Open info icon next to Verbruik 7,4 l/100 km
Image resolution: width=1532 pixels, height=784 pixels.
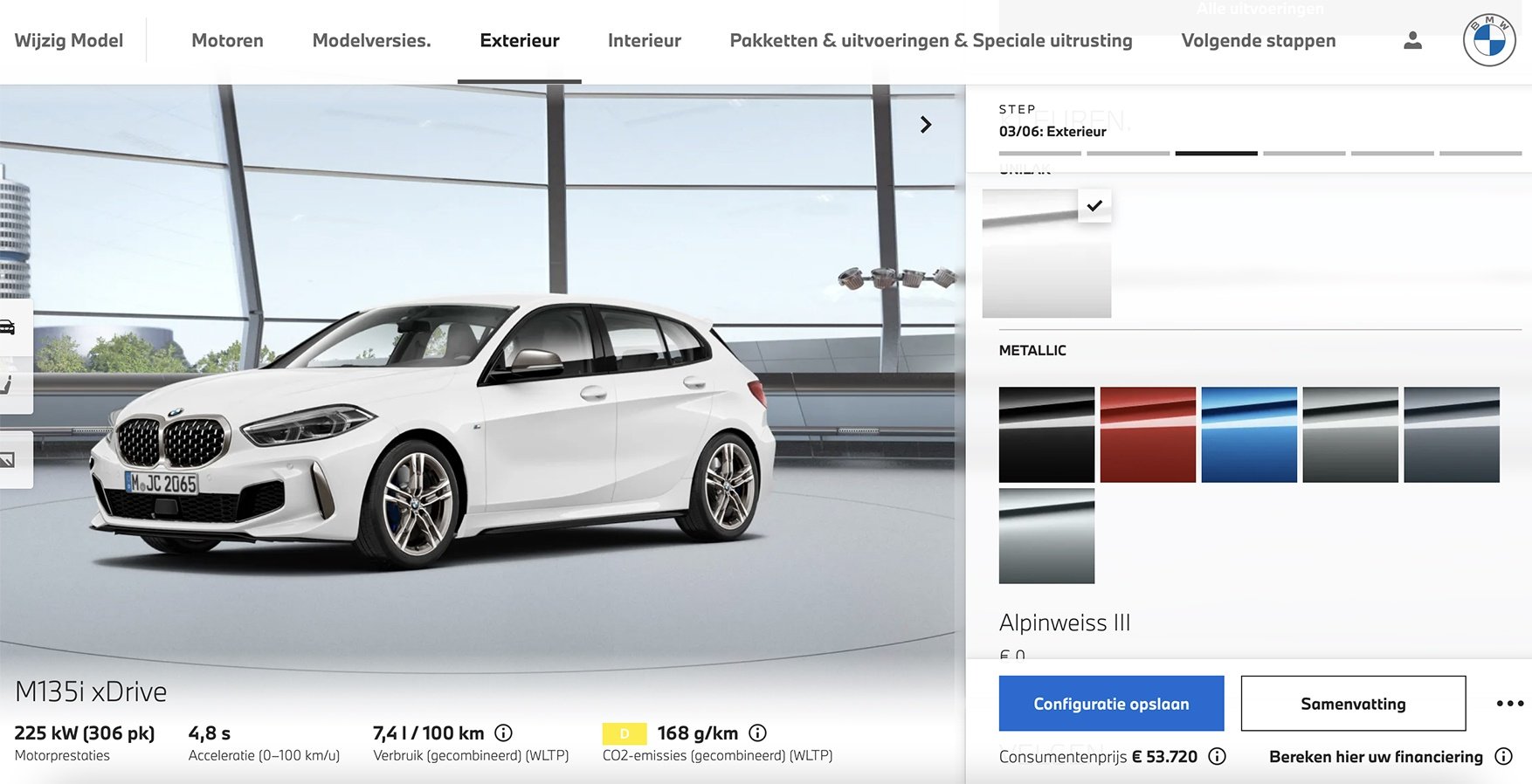[x=503, y=733]
